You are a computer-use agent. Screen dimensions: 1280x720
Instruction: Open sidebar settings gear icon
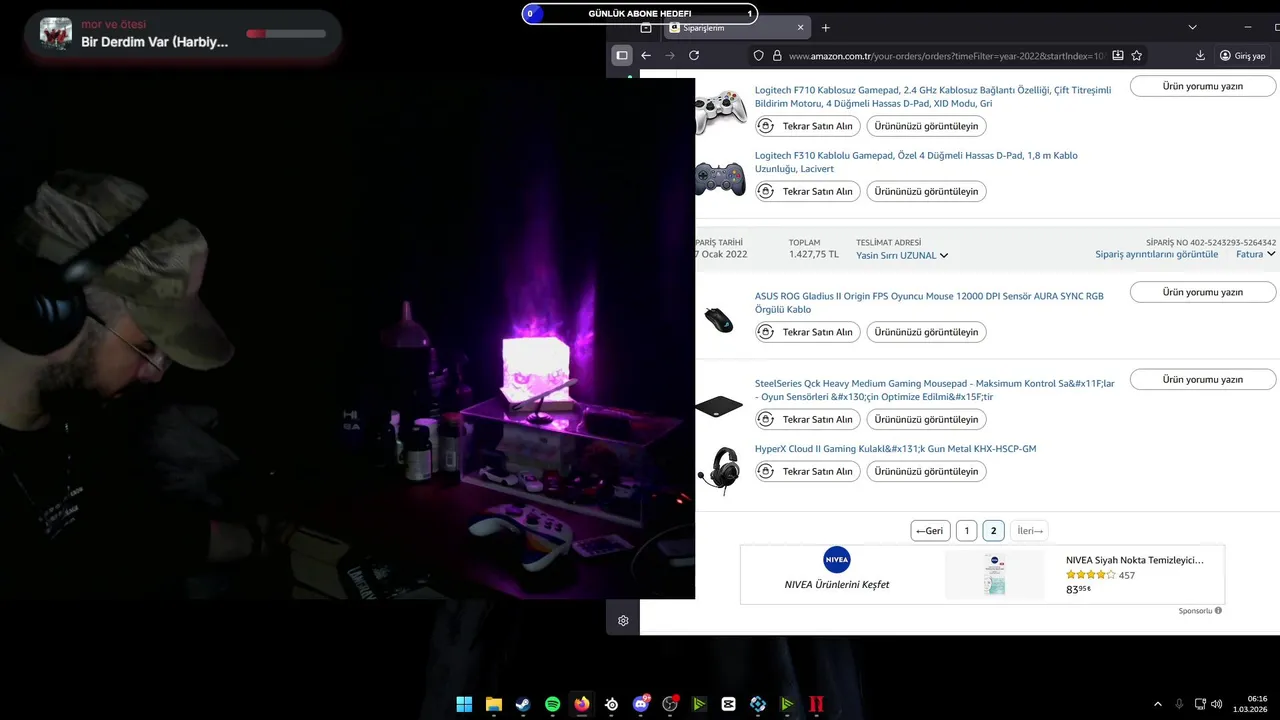623,620
